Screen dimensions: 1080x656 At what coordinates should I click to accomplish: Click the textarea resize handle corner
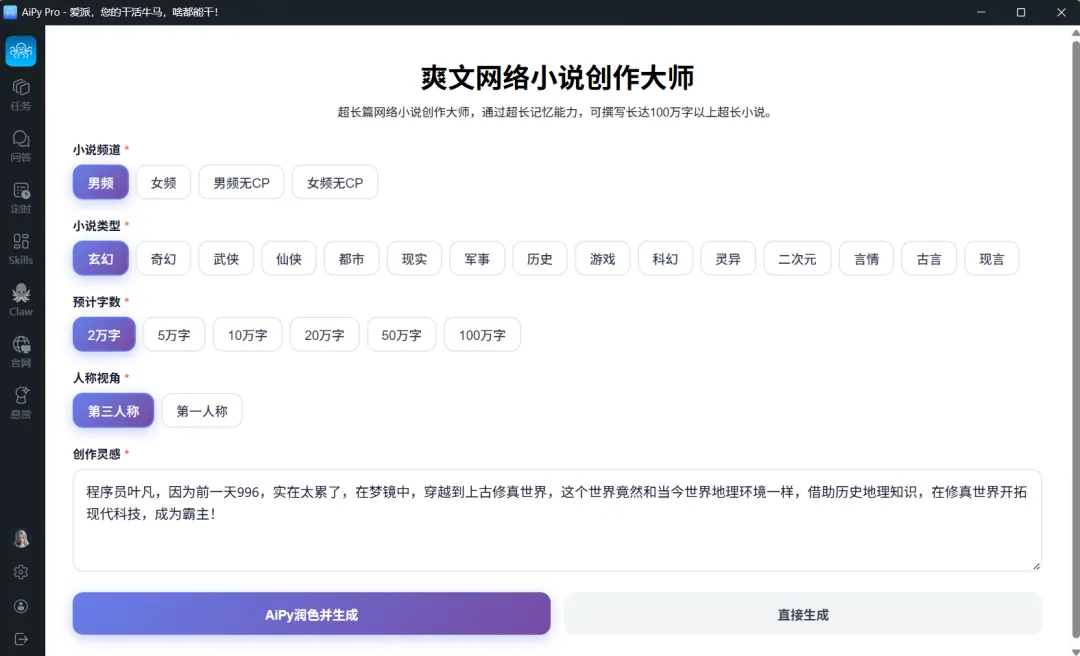tap(1036, 565)
